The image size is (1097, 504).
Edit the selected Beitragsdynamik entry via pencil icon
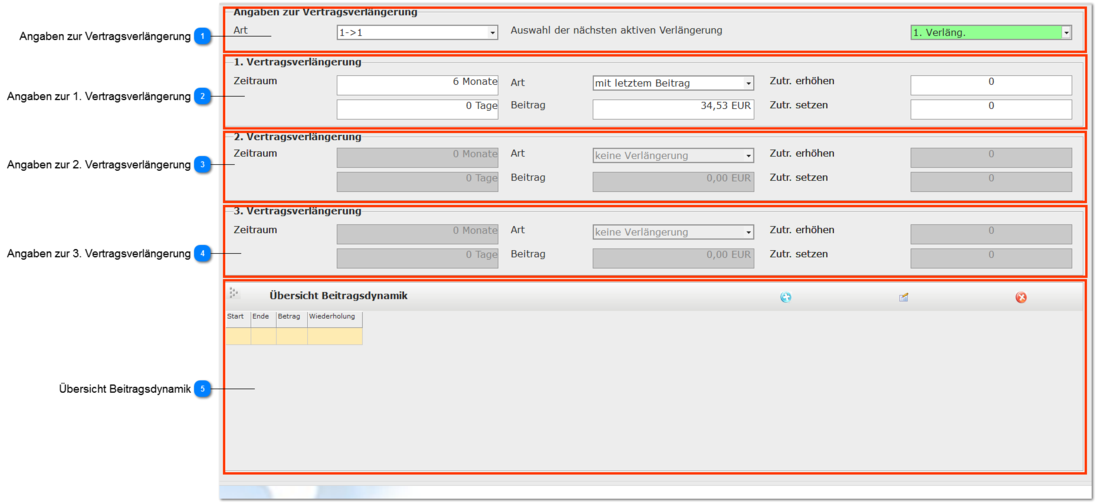pyautogui.click(x=903, y=298)
